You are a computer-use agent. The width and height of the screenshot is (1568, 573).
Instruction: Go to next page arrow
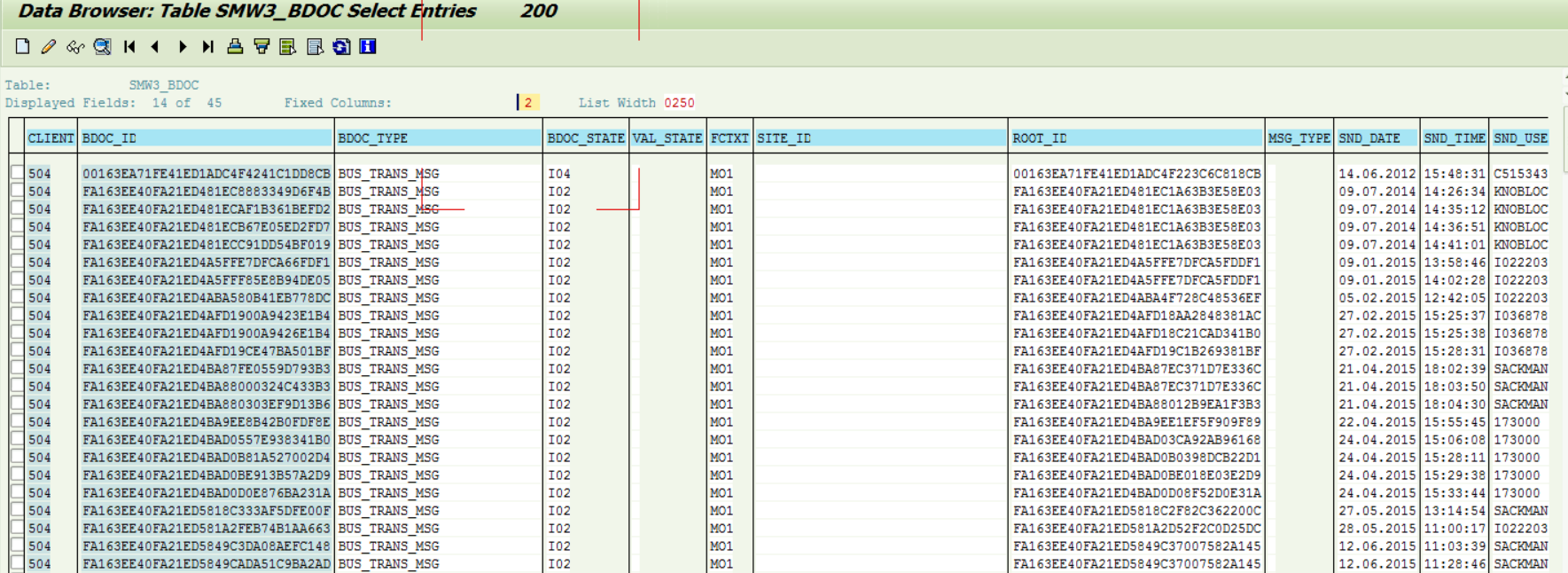click(x=182, y=46)
